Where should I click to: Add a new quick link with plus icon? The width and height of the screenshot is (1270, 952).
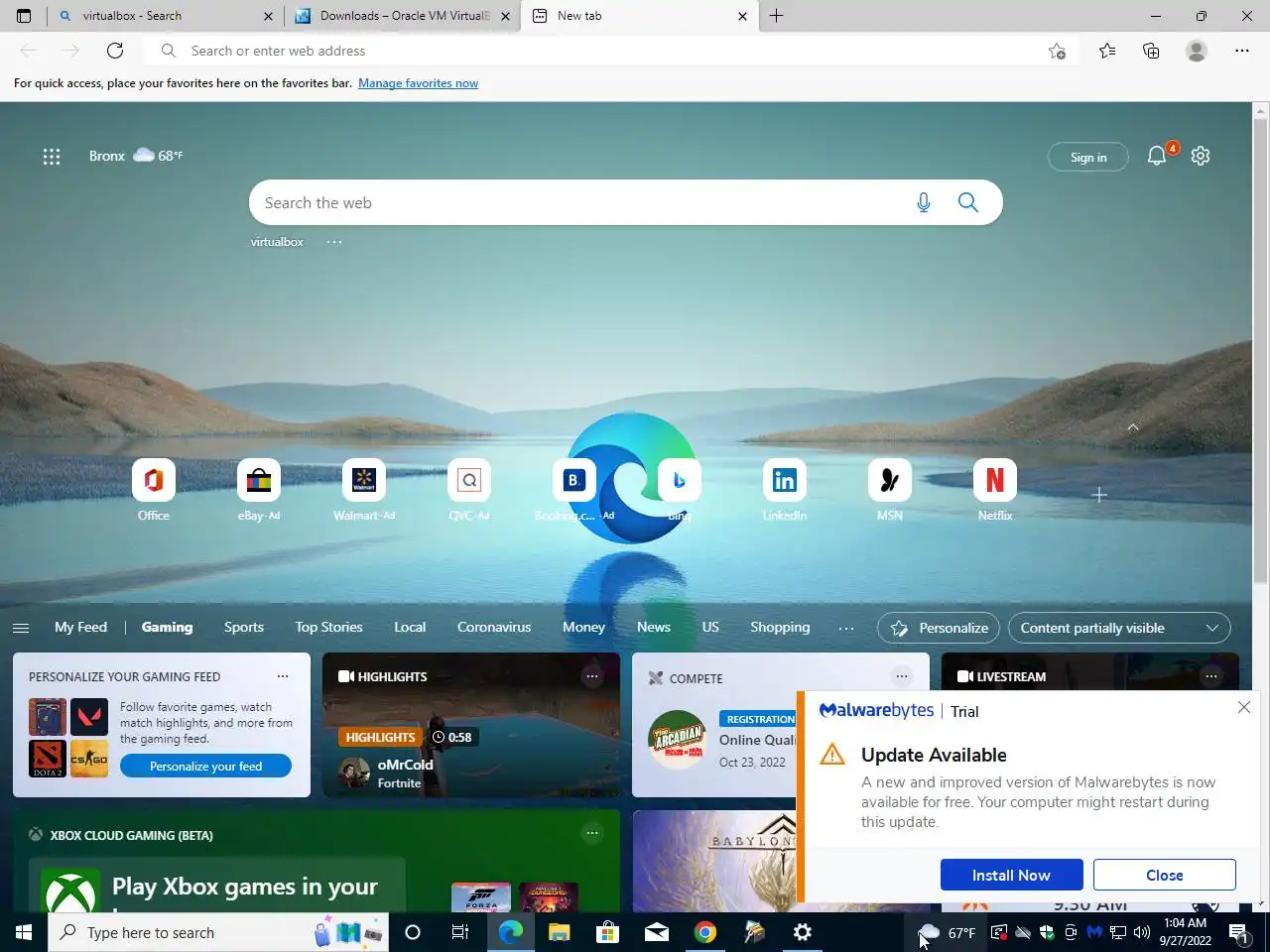coord(1099,494)
